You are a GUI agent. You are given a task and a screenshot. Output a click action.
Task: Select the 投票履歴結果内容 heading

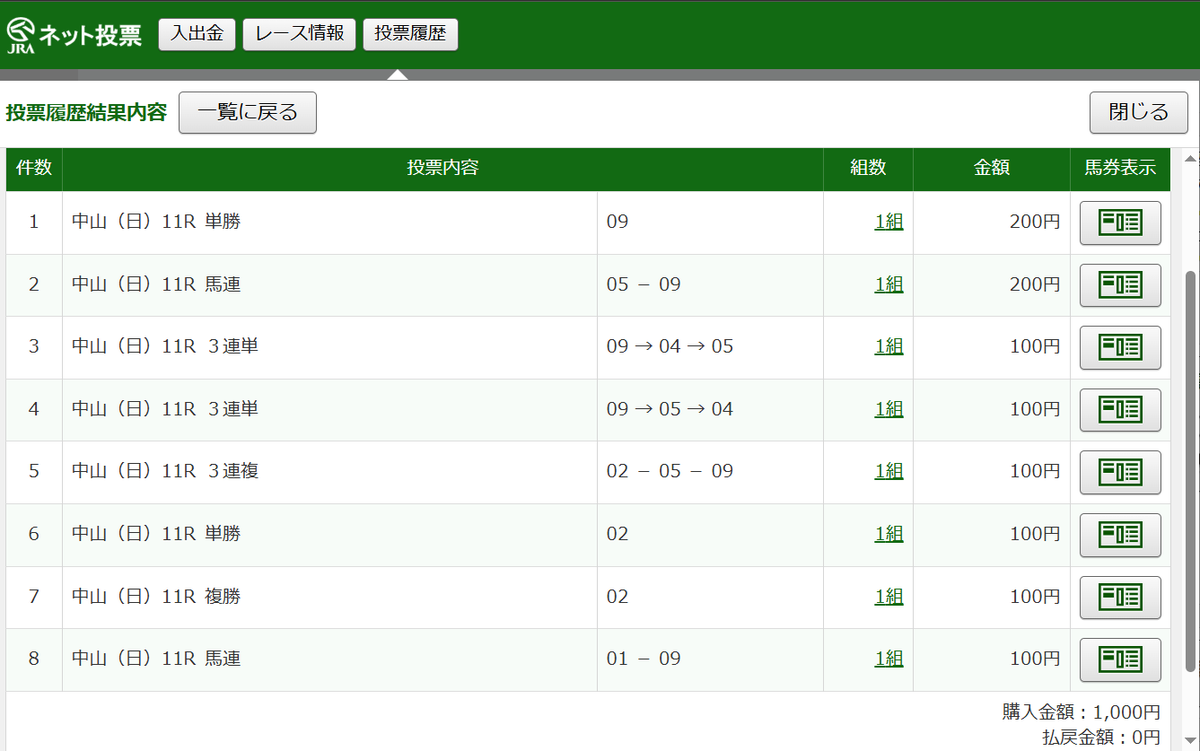(86, 112)
